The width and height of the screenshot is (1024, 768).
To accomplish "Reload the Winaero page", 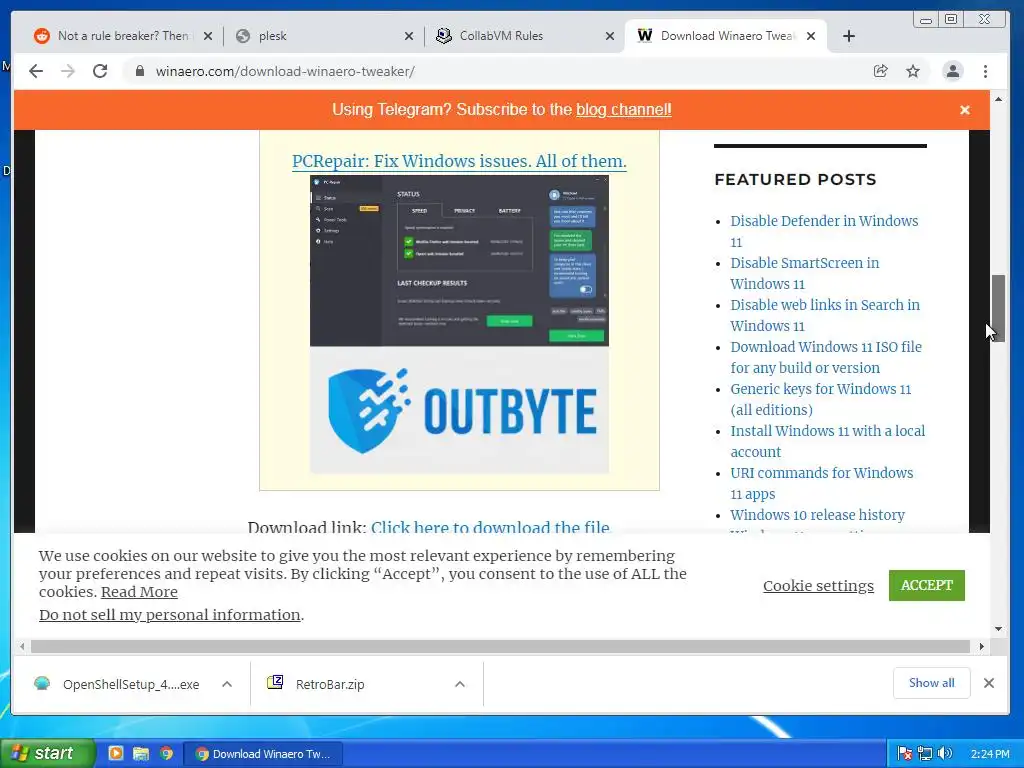I will pyautogui.click(x=100, y=71).
